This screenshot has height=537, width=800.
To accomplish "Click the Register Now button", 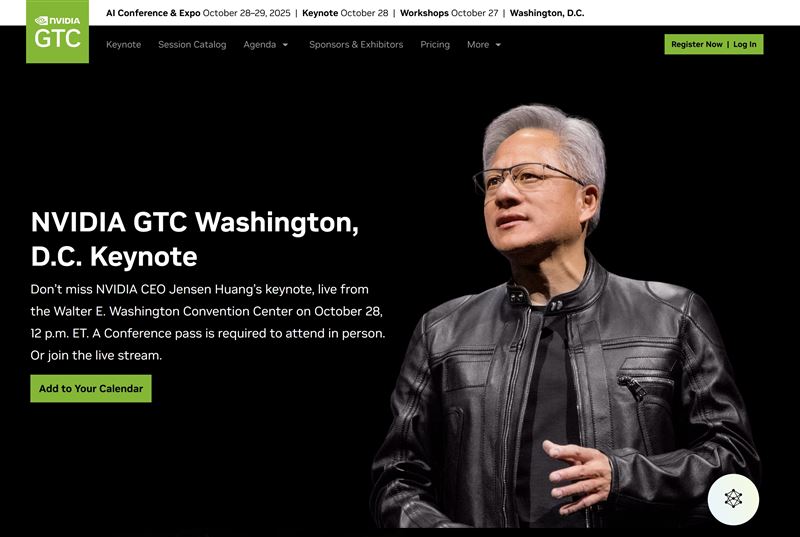I will point(696,44).
